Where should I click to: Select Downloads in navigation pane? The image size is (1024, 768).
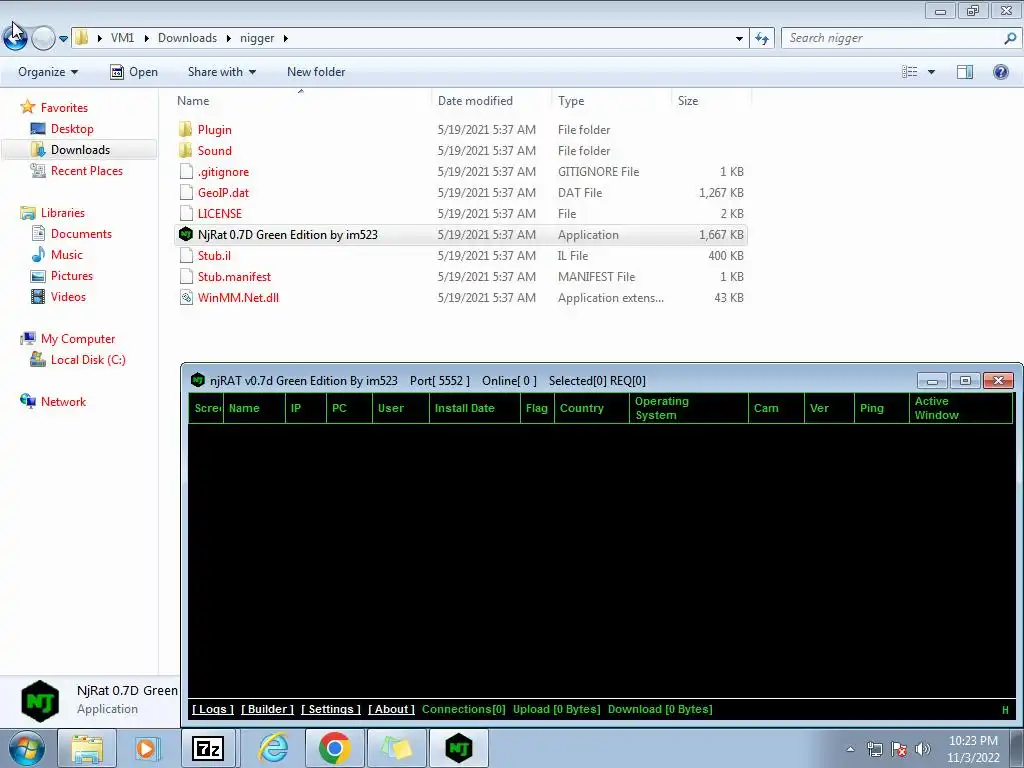[x=80, y=150]
